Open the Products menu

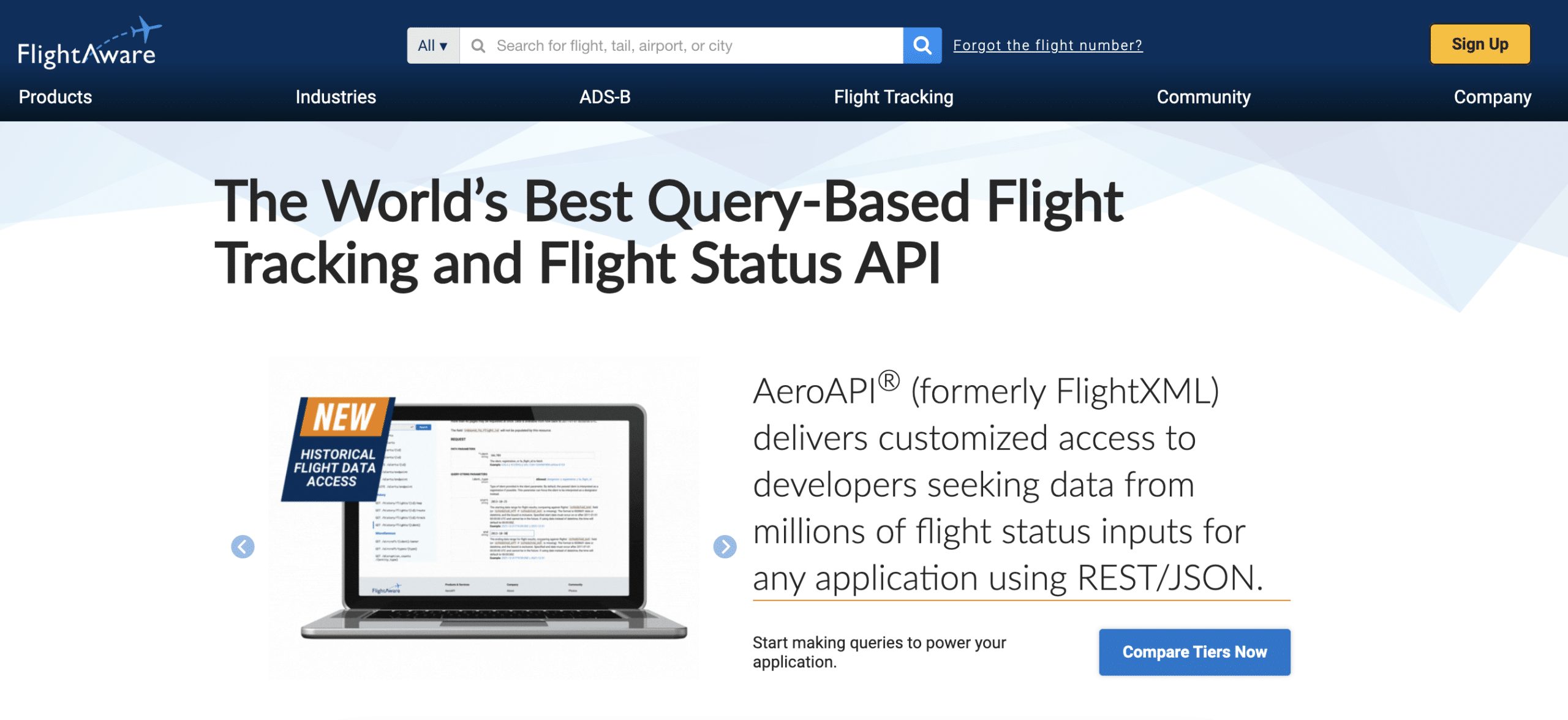pyautogui.click(x=55, y=97)
